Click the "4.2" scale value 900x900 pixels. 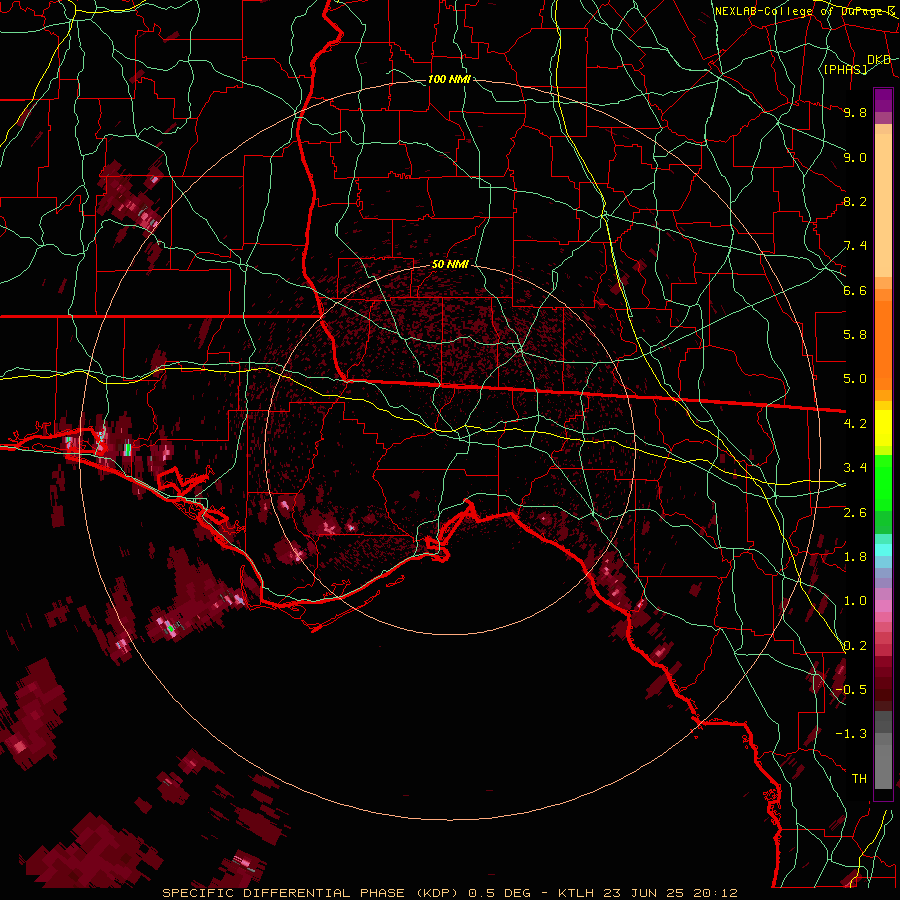pos(855,424)
